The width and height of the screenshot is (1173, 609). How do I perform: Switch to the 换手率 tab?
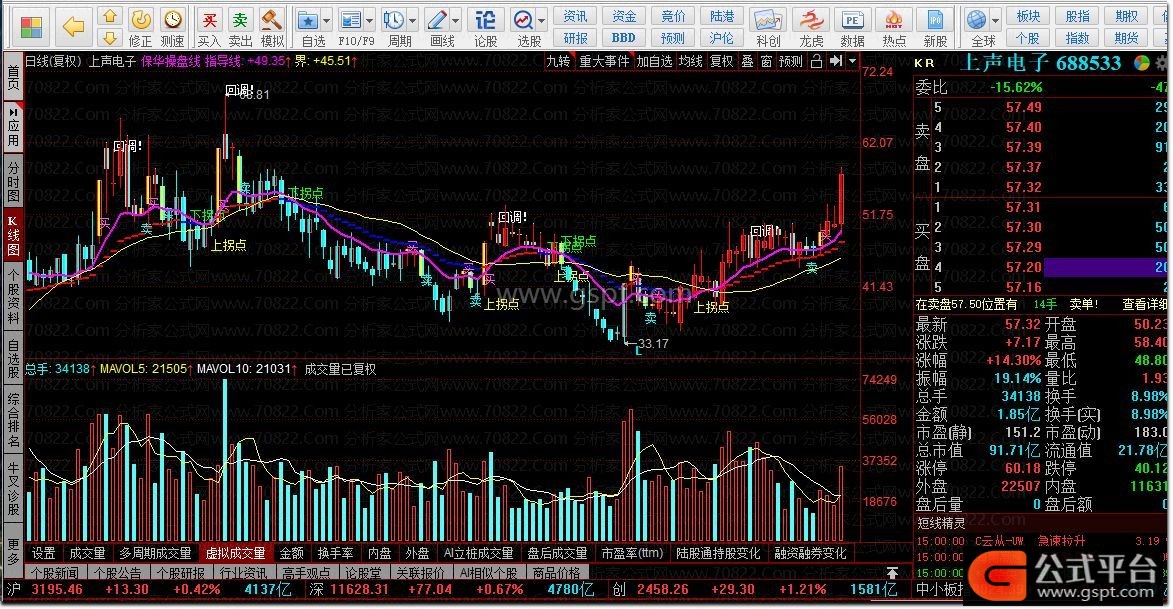335,554
